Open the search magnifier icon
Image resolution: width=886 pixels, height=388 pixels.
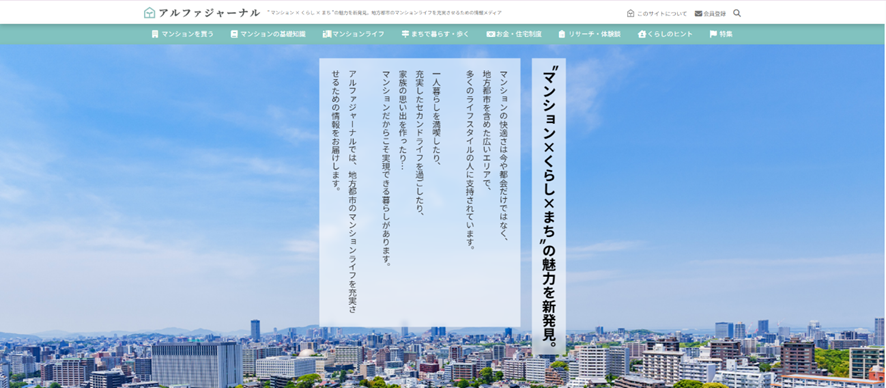coord(737,13)
